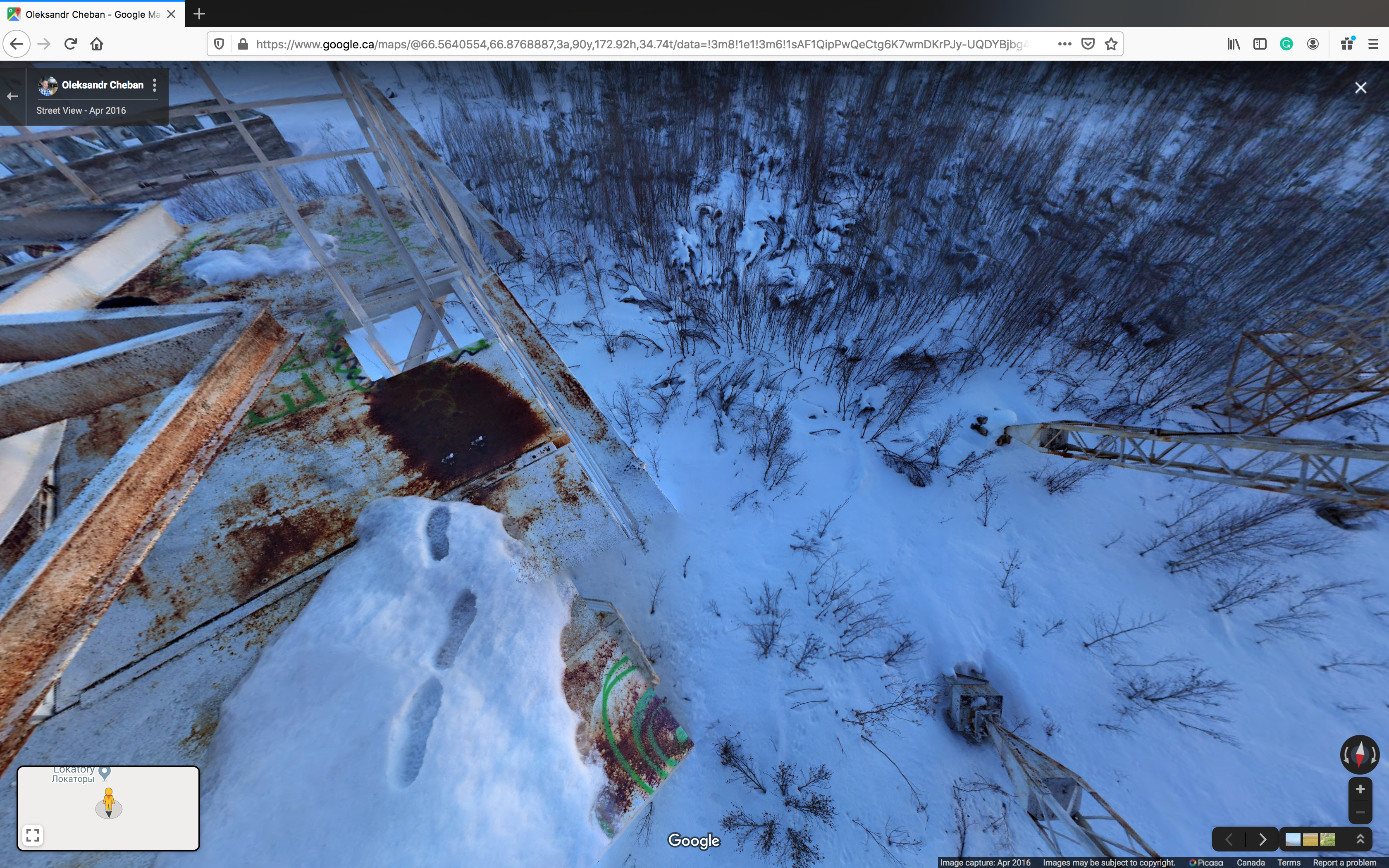Close the Street View with X
The width and height of the screenshot is (1389, 868).
1360,88
